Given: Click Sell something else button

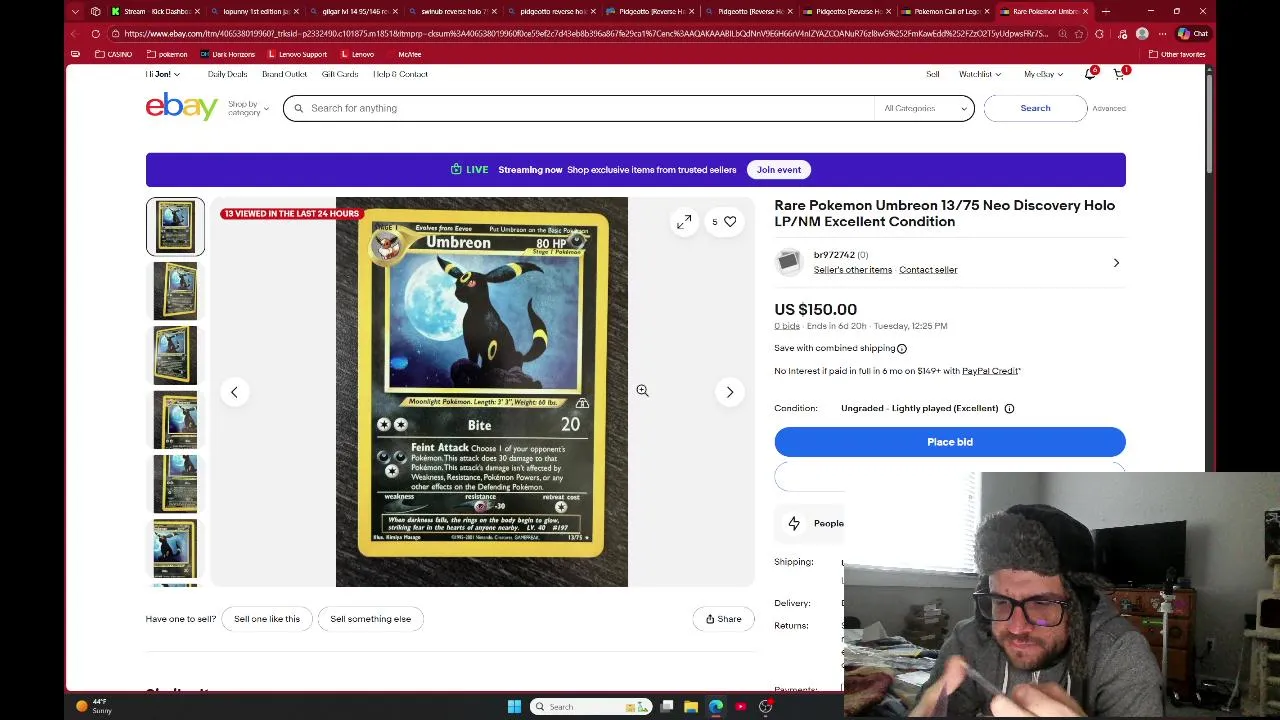Looking at the screenshot, I should (371, 619).
